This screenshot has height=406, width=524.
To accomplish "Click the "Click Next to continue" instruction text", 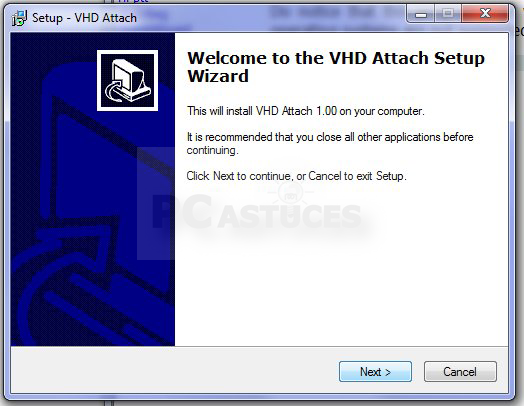I will click(x=296, y=176).
